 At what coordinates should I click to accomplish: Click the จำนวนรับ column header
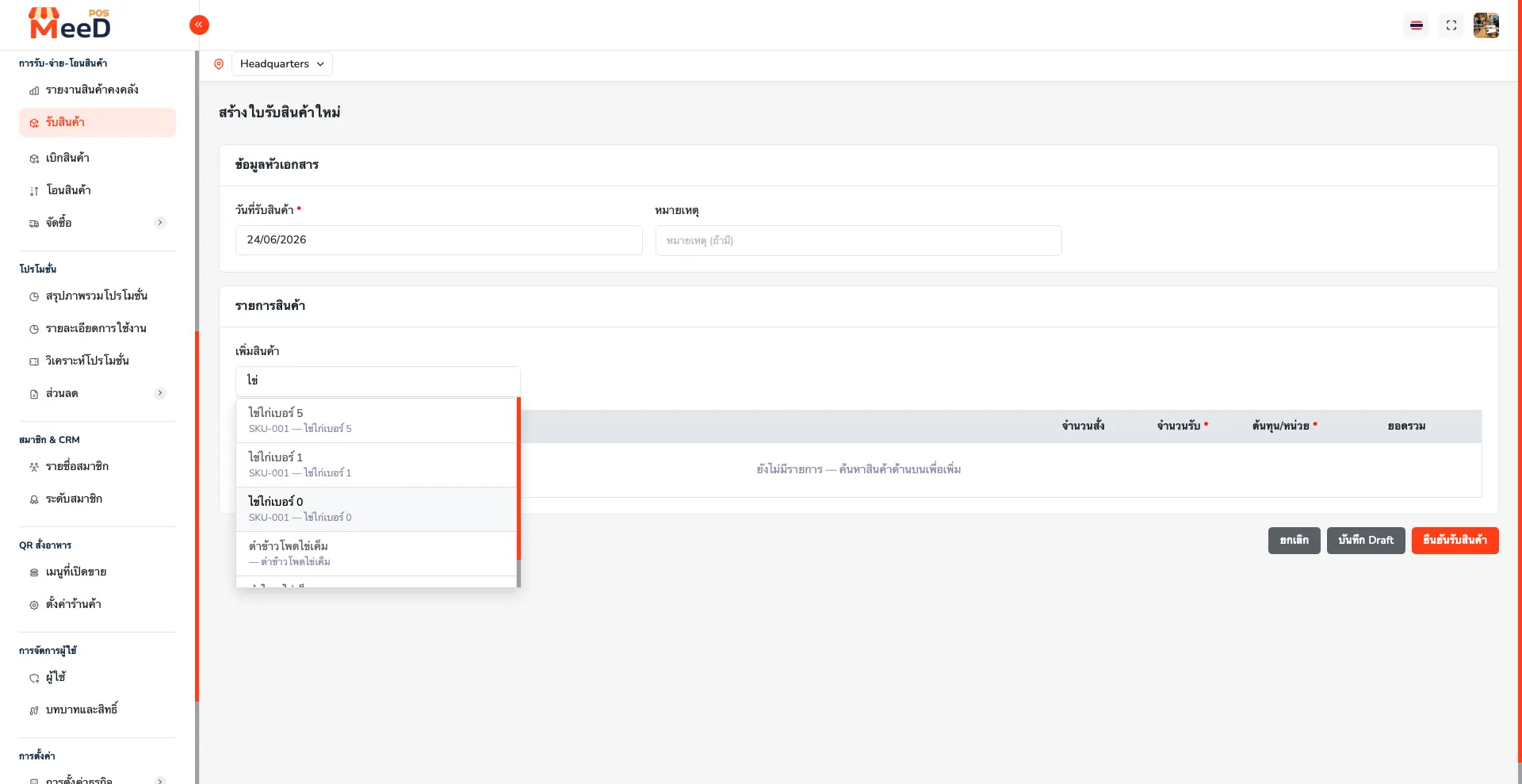(x=1182, y=426)
